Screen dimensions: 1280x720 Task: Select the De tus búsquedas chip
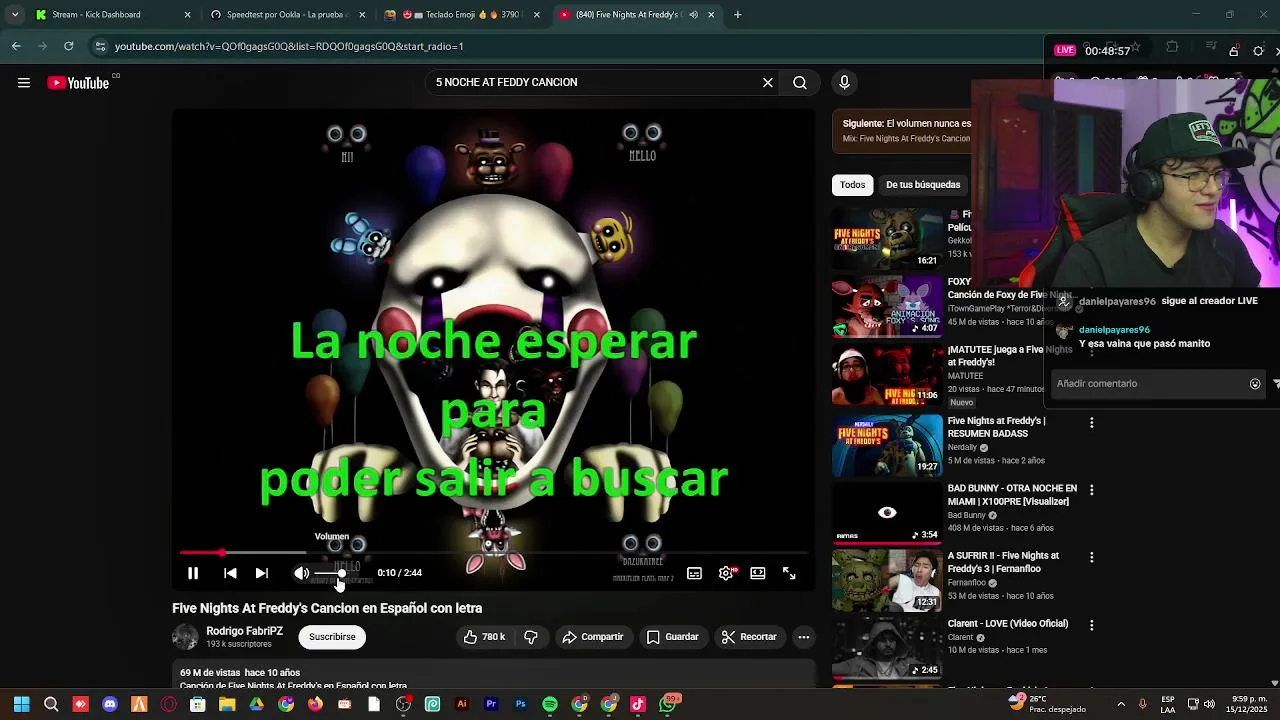[x=923, y=185]
